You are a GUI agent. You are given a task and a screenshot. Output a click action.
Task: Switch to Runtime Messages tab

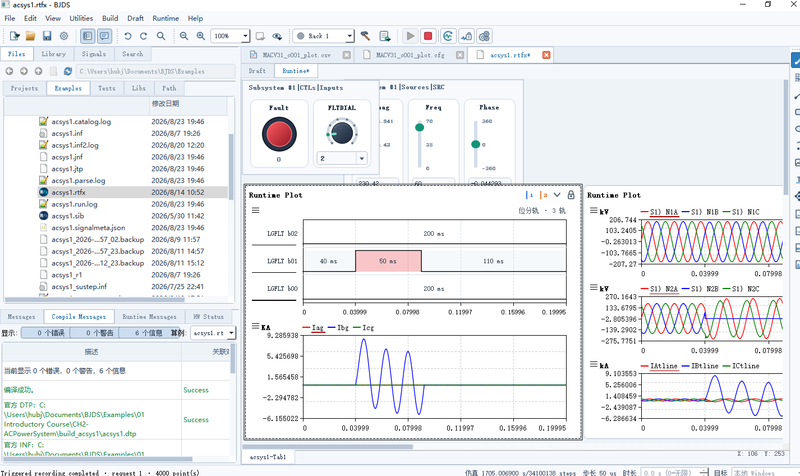click(x=149, y=317)
